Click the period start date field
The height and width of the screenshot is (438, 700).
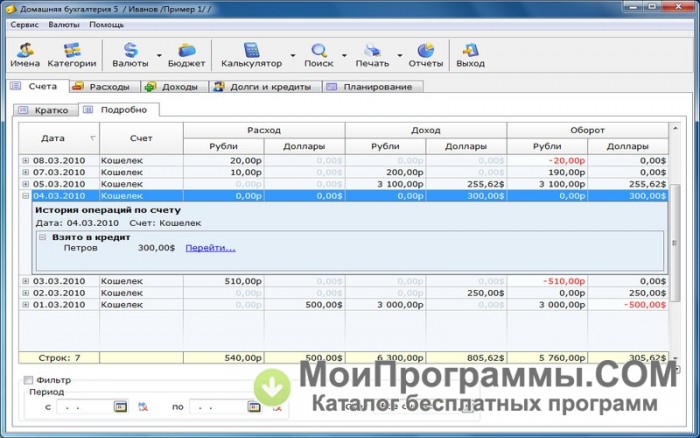pyautogui.click(x=85, y=407)
